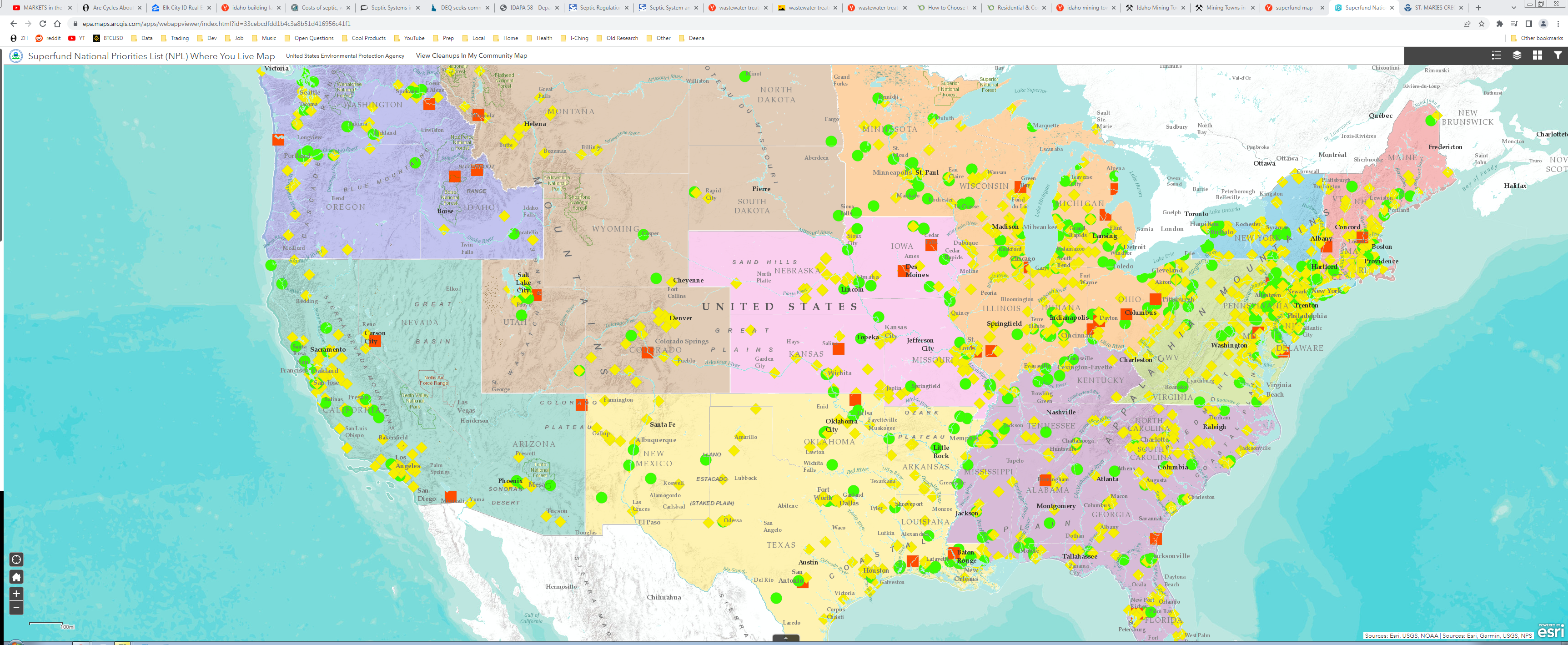The height and width of the screenshot is (645, 1568).
Task: Open Chrome three-dot menu
Action: (1558, 24)
